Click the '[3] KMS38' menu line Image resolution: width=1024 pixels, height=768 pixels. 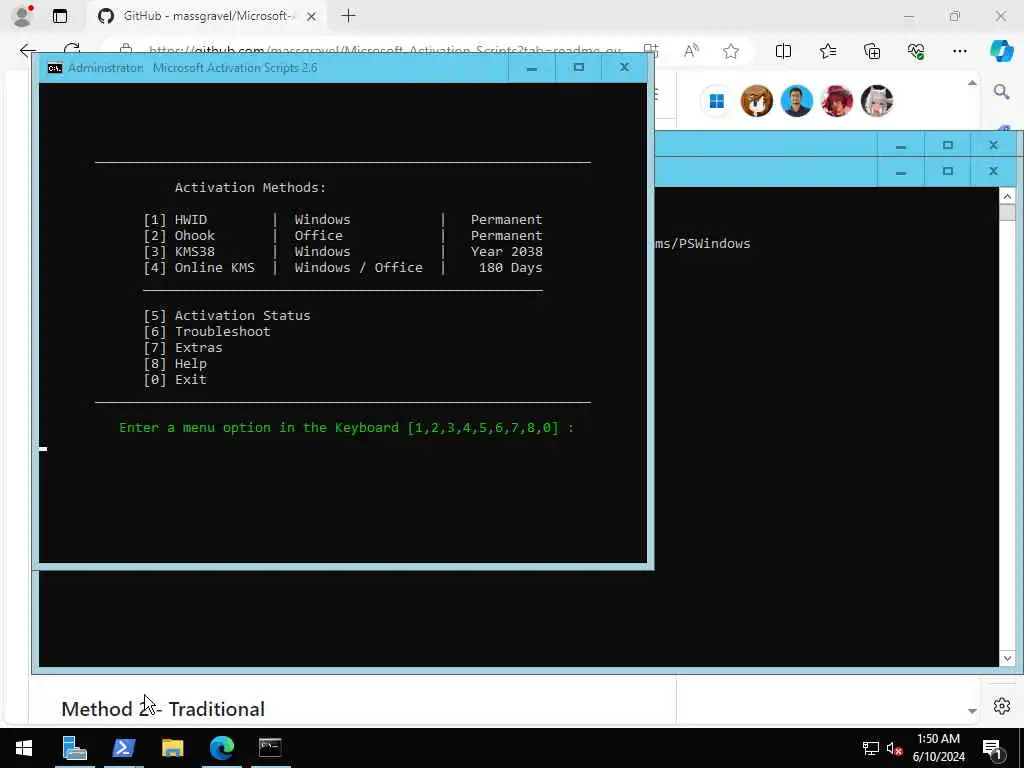coord(343,251)
